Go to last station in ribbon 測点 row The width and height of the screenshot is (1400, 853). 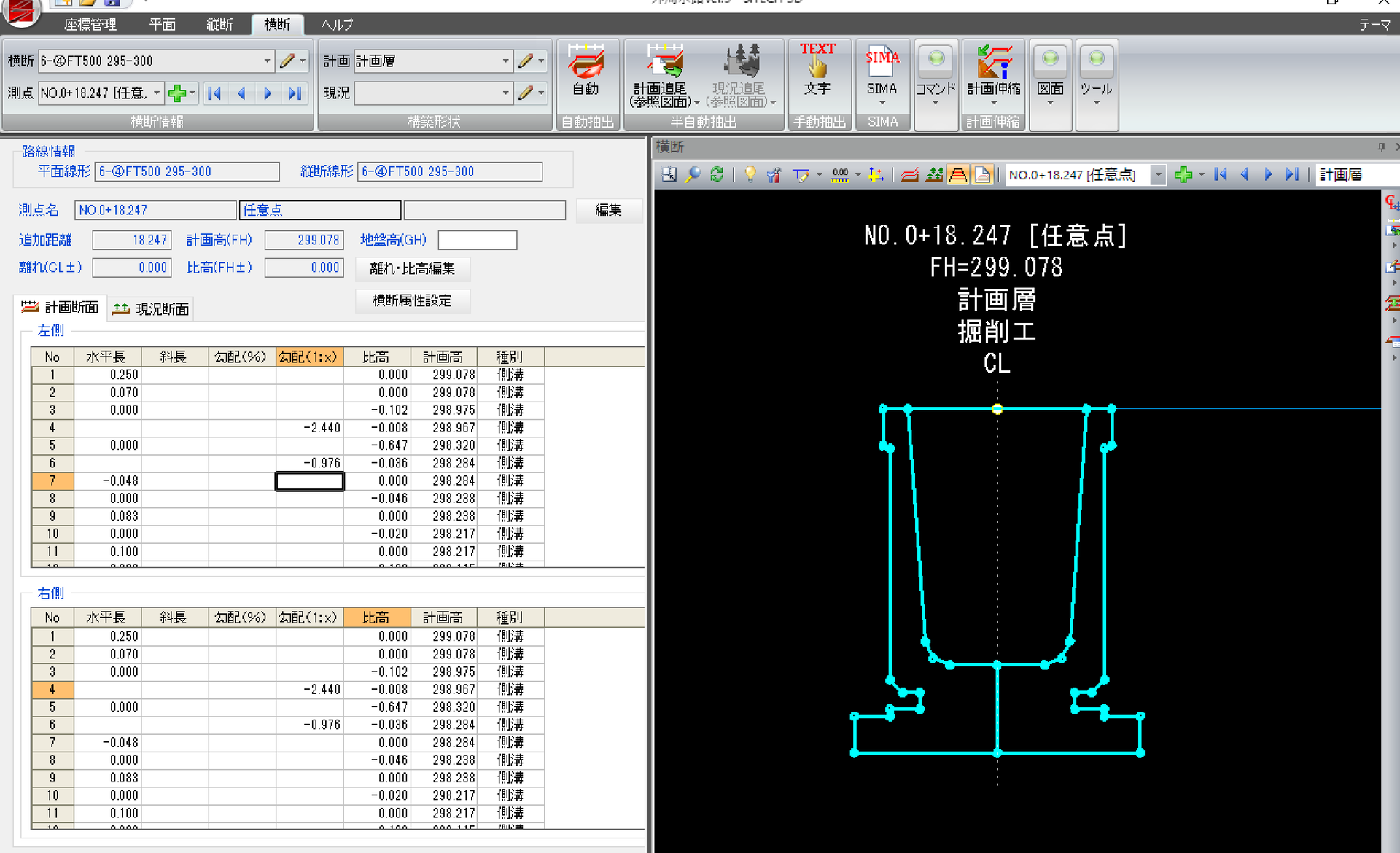tap(295, 93)
